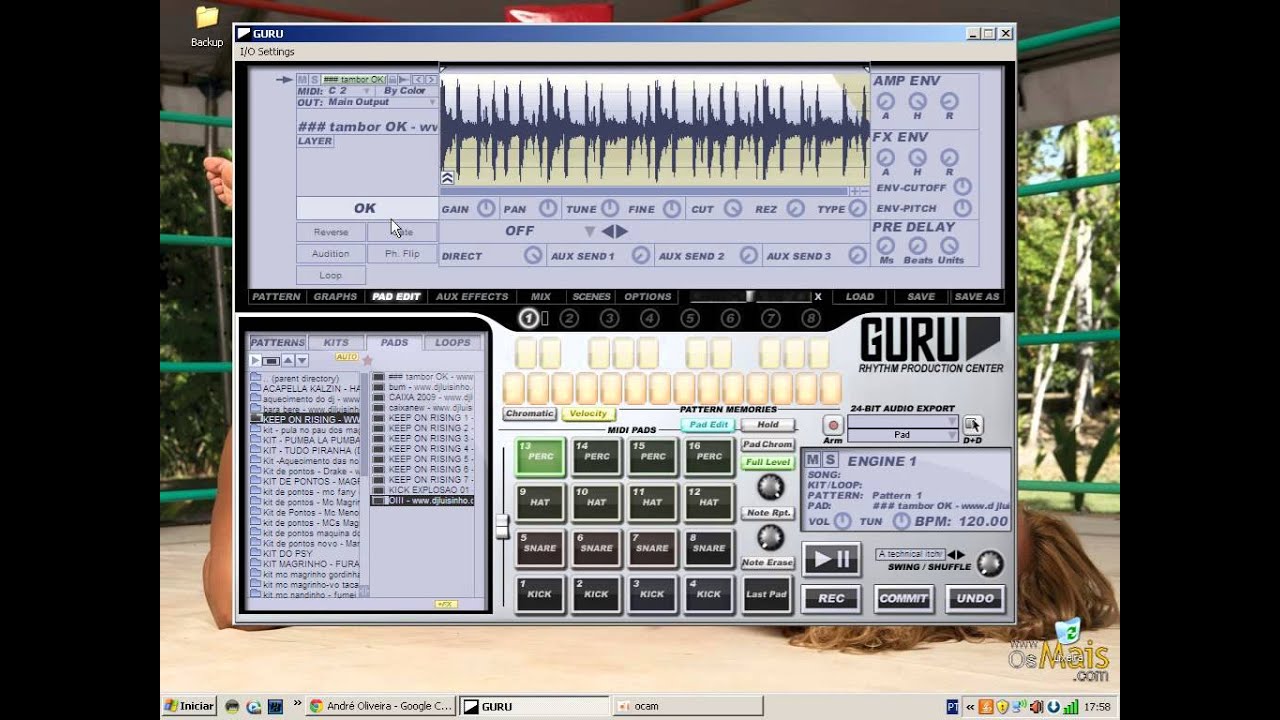Screen dimensions: 1280x720
Task: Adjust the PAN knob
Action: pyautogui.click(x=548, y=208)
